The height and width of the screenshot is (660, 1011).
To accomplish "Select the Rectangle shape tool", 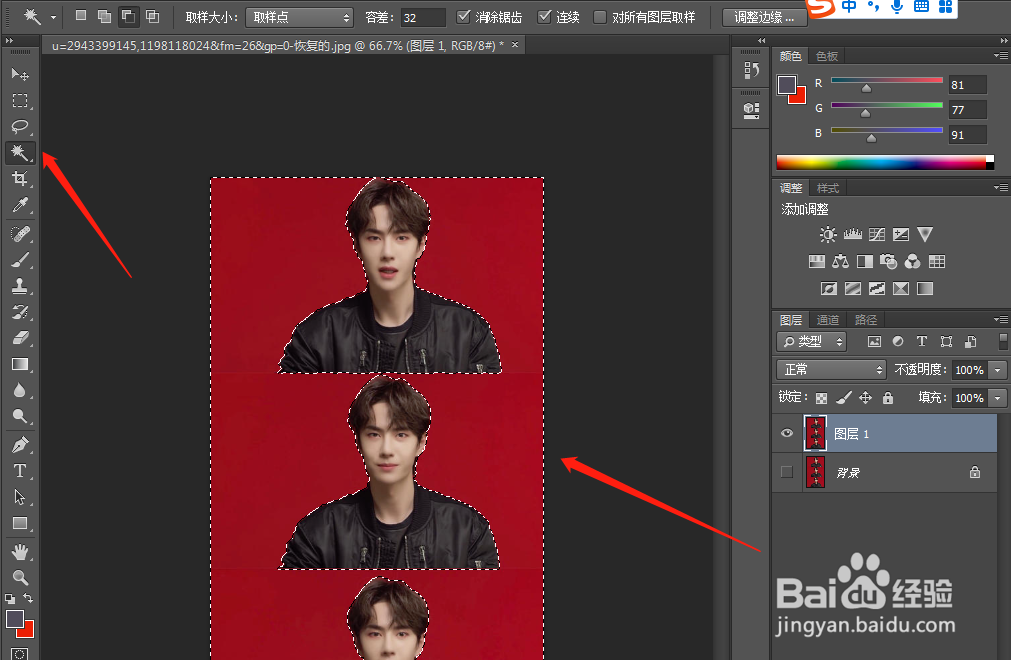I will 20,523.
